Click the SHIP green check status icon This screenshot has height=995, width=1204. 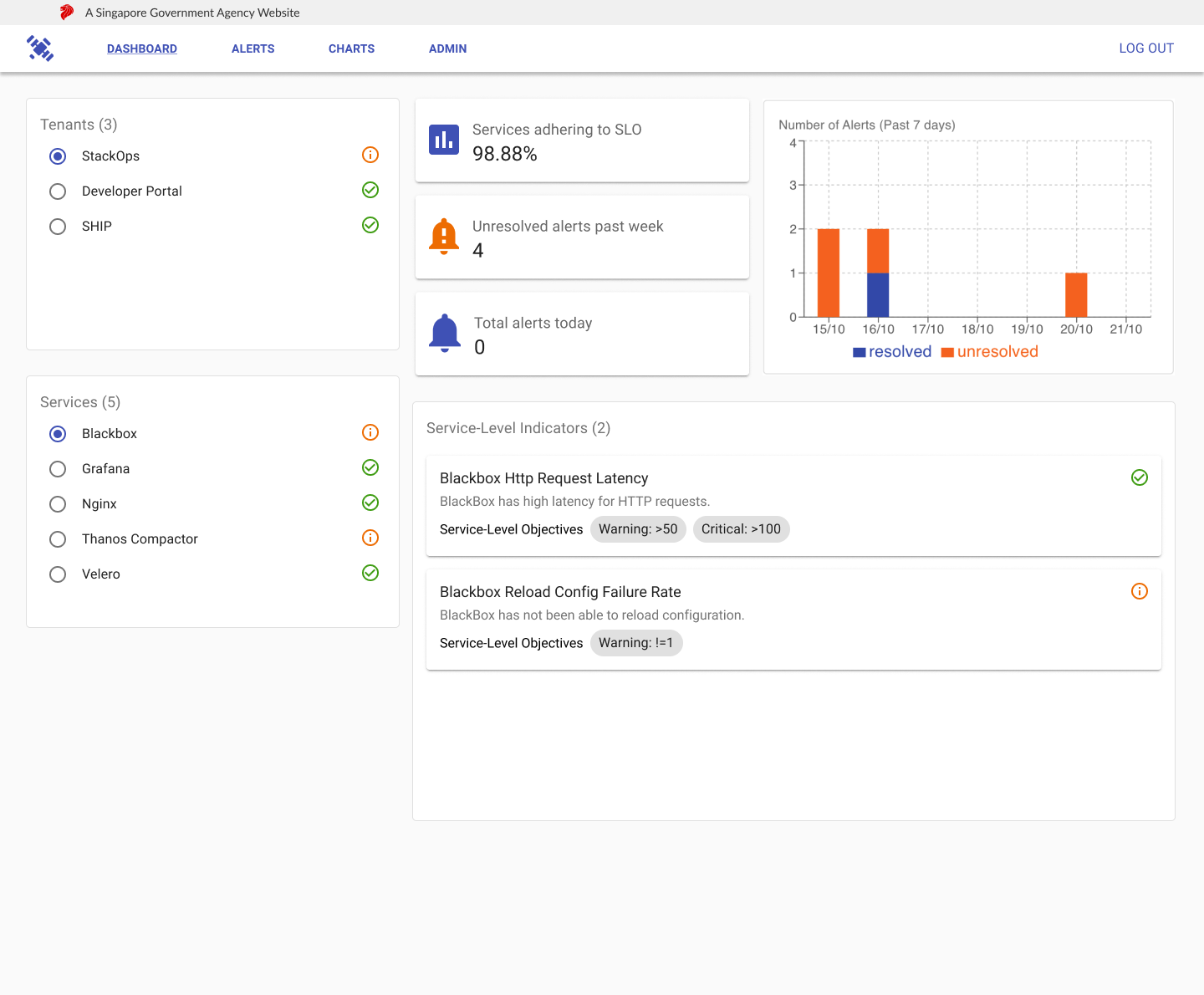370,225
